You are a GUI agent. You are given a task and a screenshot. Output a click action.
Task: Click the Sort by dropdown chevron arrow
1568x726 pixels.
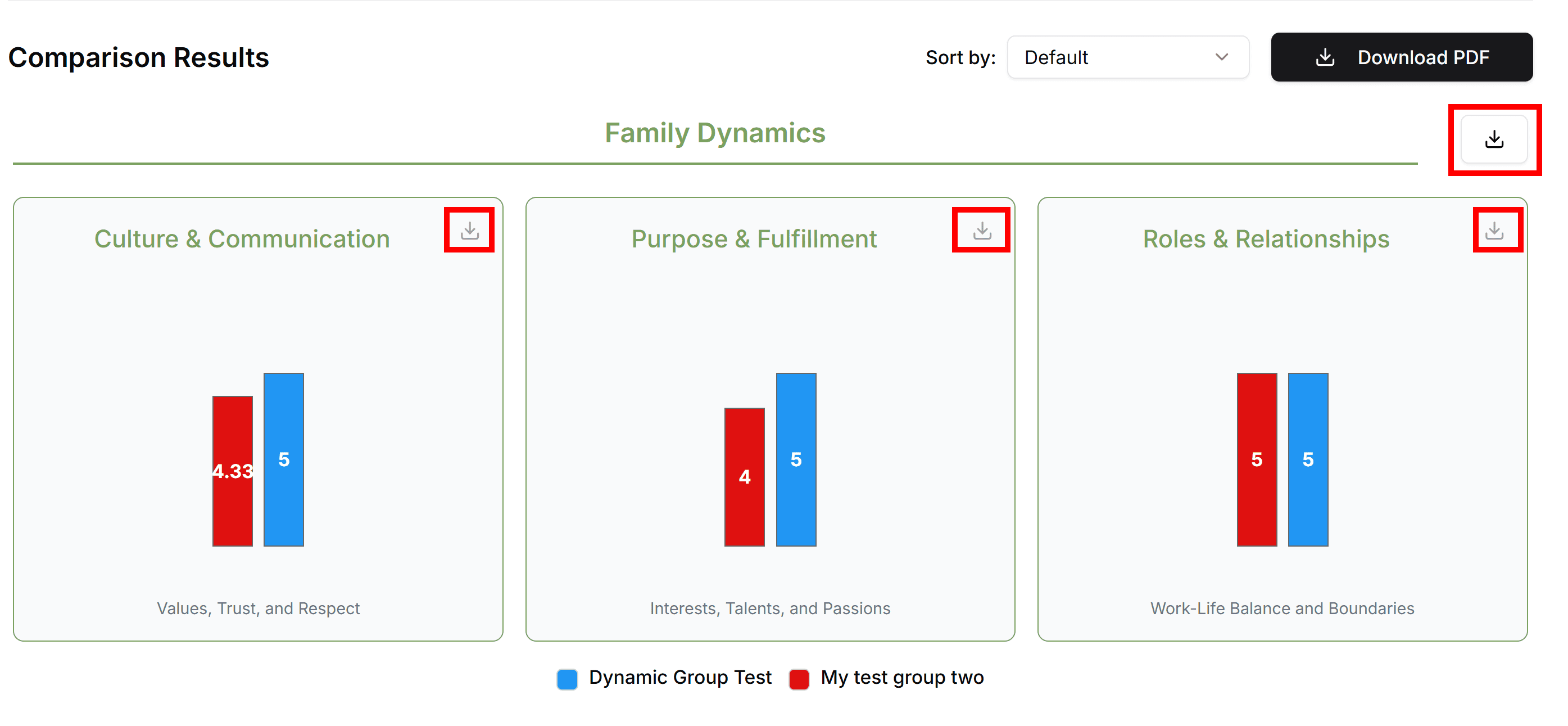[x=1221, y=57]
